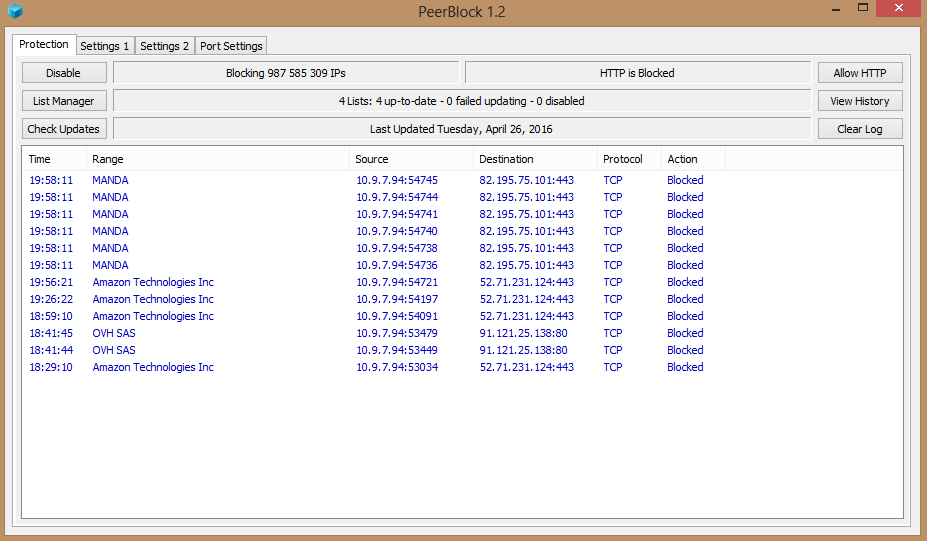Sort by the Action column header
The height and width of the screenshot is (541, 927).
[693, 159]
